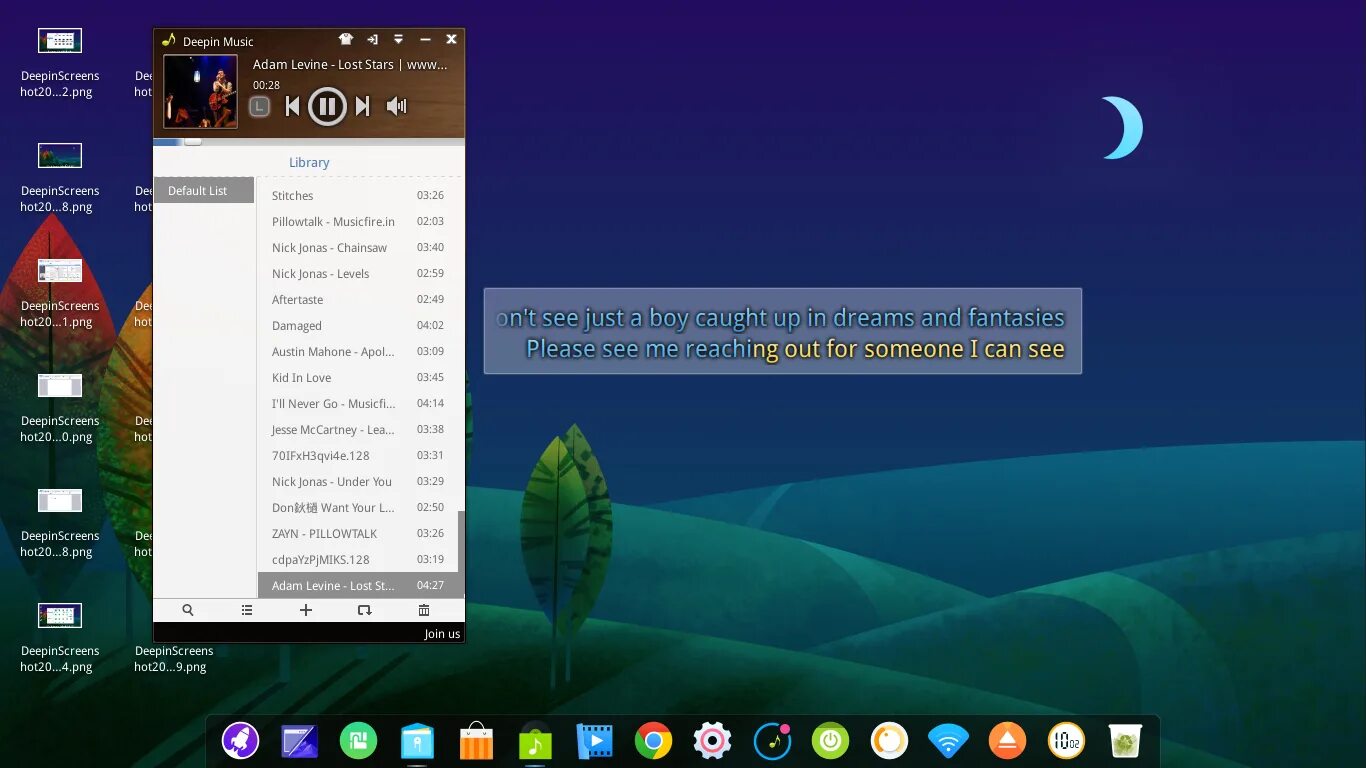Click the hot20...9.png file label

click(x=174, y=659)
